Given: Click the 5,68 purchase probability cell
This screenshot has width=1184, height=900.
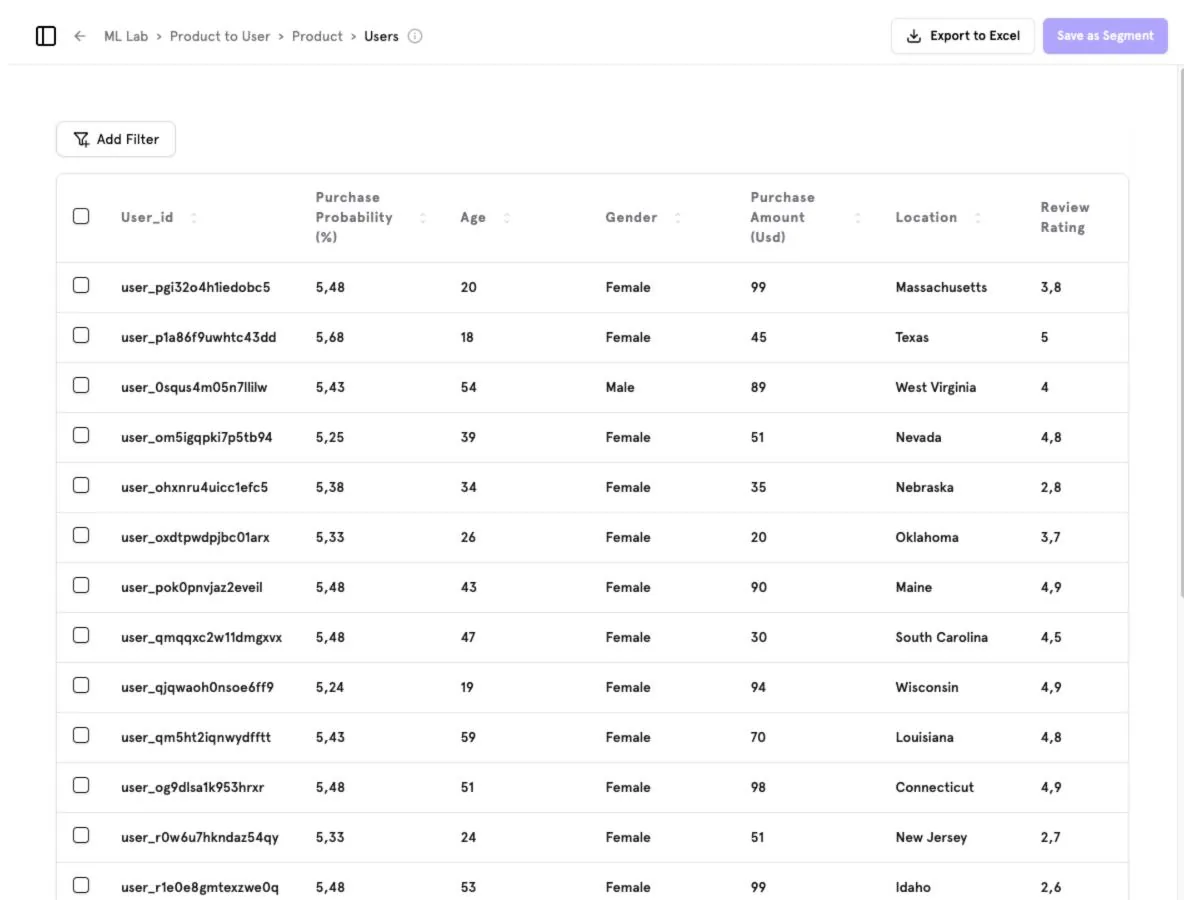Looking at the screenshot, I should point(330,338).
